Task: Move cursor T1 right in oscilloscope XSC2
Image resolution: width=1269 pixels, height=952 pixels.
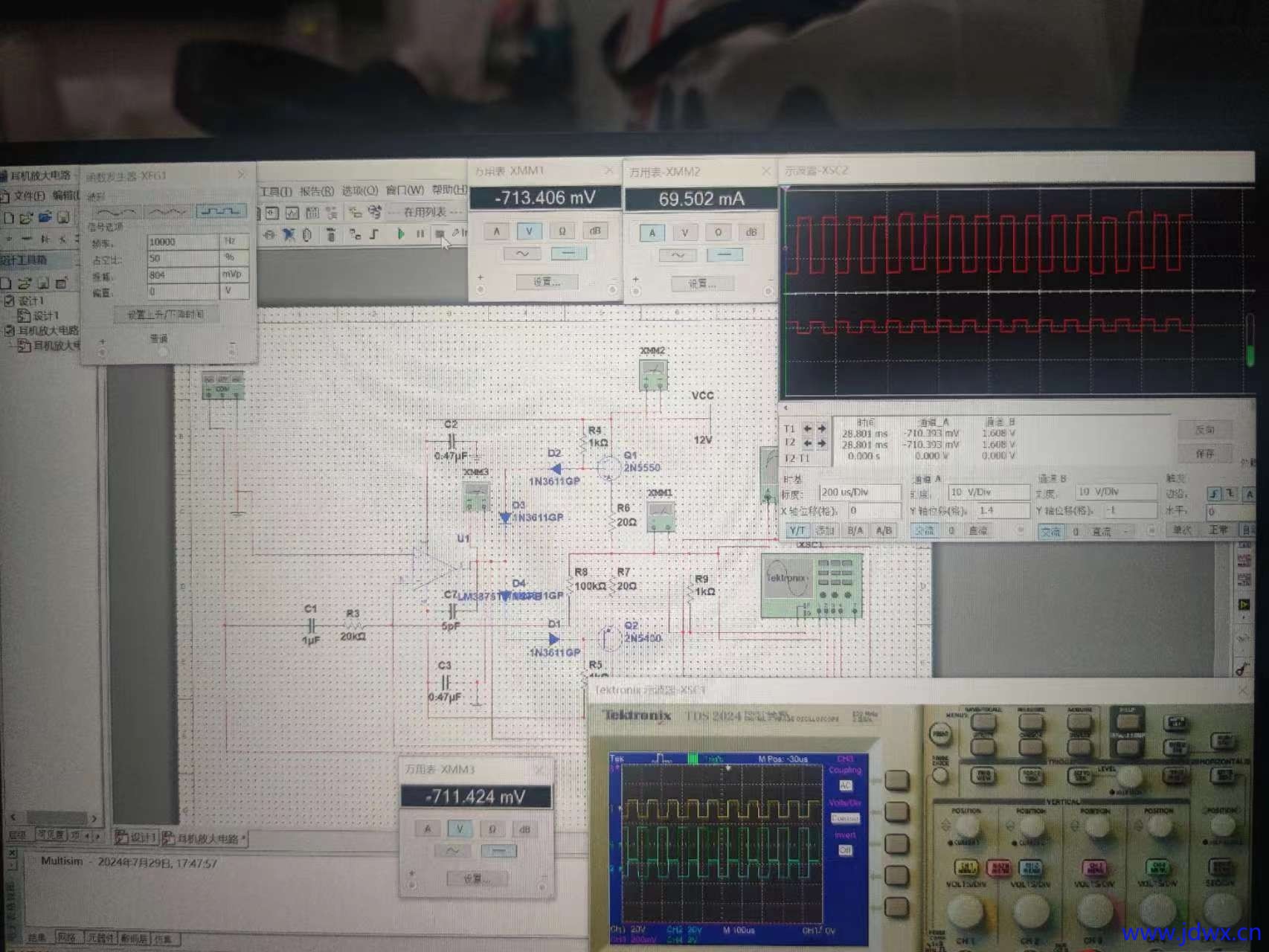Action: tap(822, 428)
